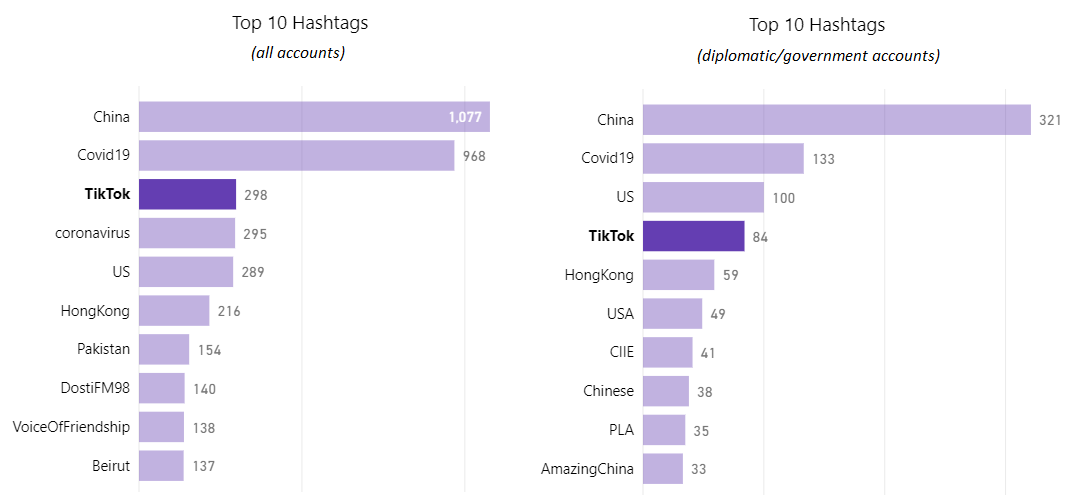Image resolution: width=1088 pixels, height=495 pixels.
Task: Click the US bar valued 100
Action: [x=704, y=197]
